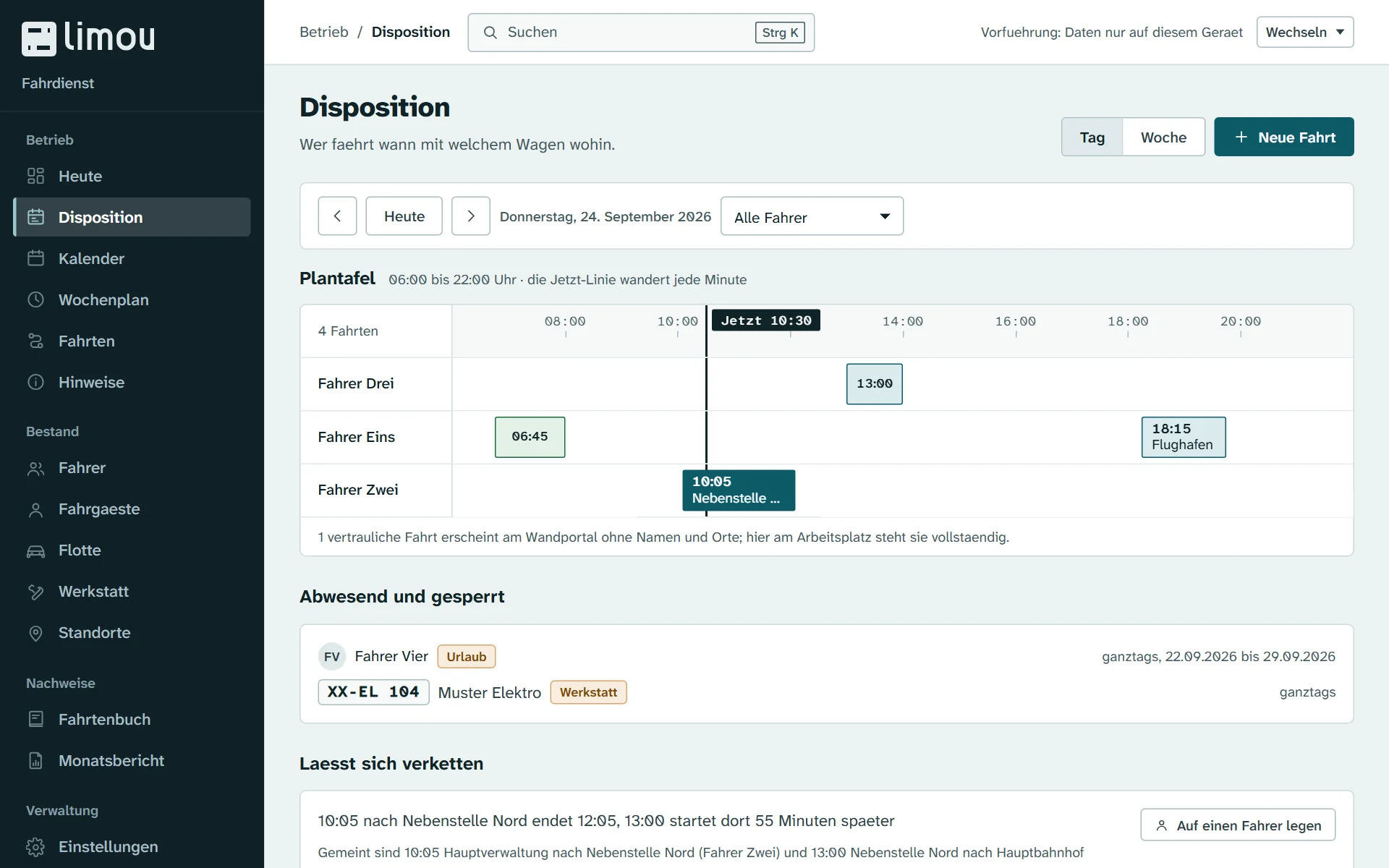The height and width of the screenshot is (868, 1389).
Task: Click the Monatsbericht report icon
Action: (x=35, y=761)
